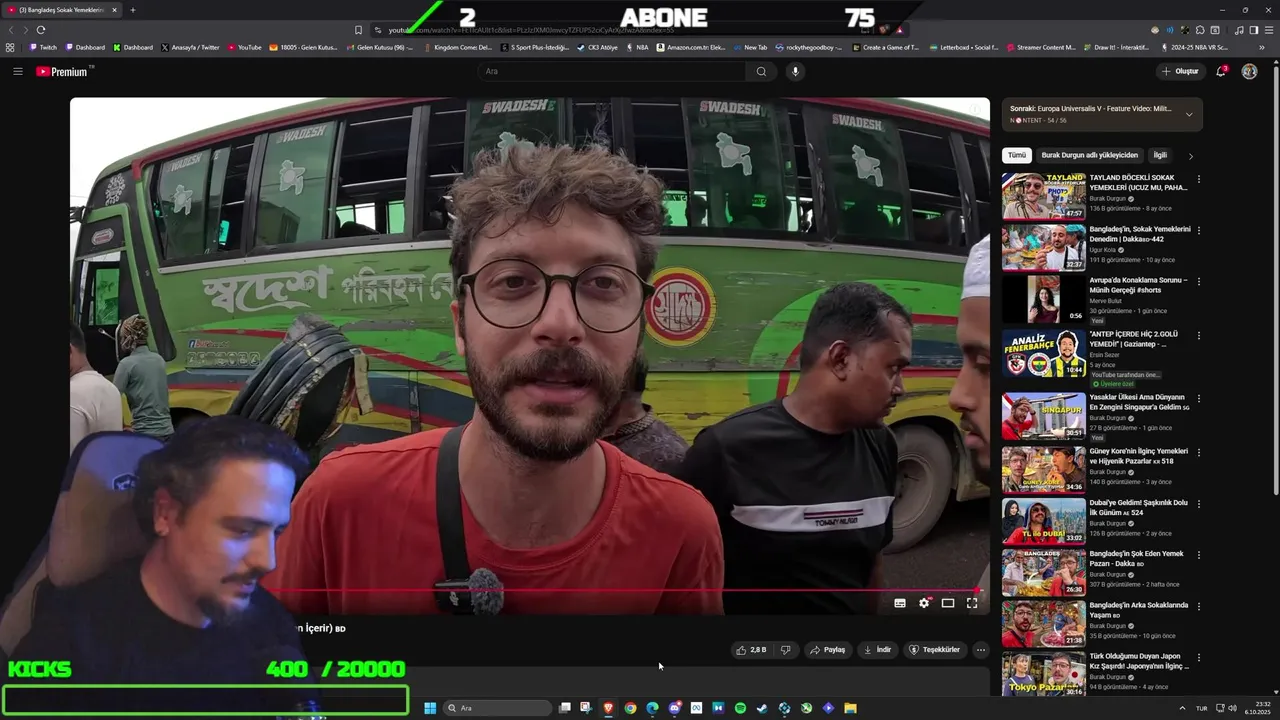Reload the page in browser toolbar
Screen dimensions: 1280x720
pos(41,30)
